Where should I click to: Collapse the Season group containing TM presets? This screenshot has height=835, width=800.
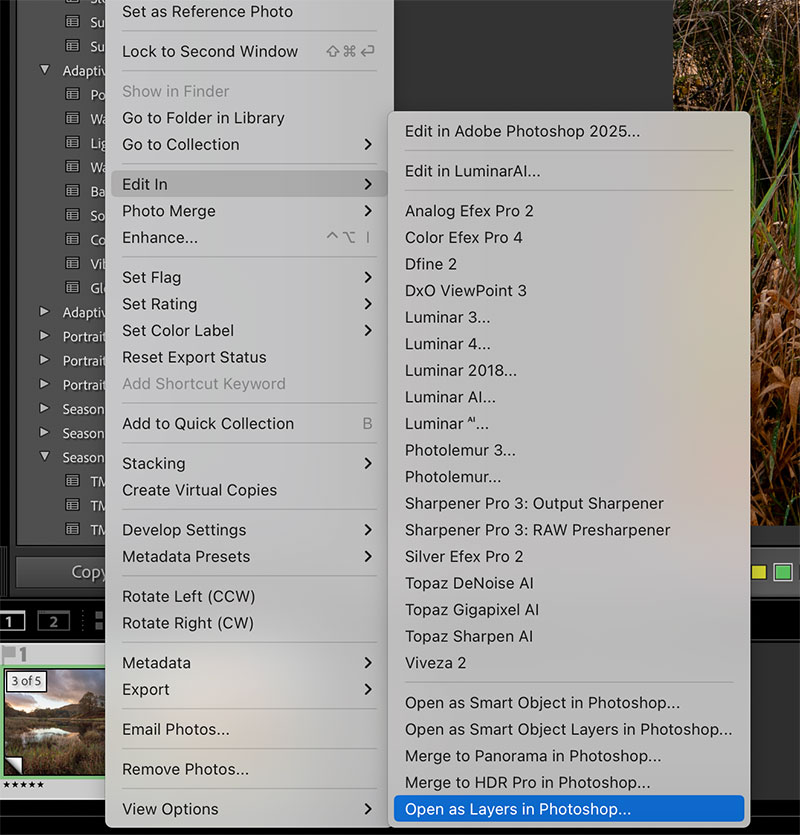(x=45, y=457)
